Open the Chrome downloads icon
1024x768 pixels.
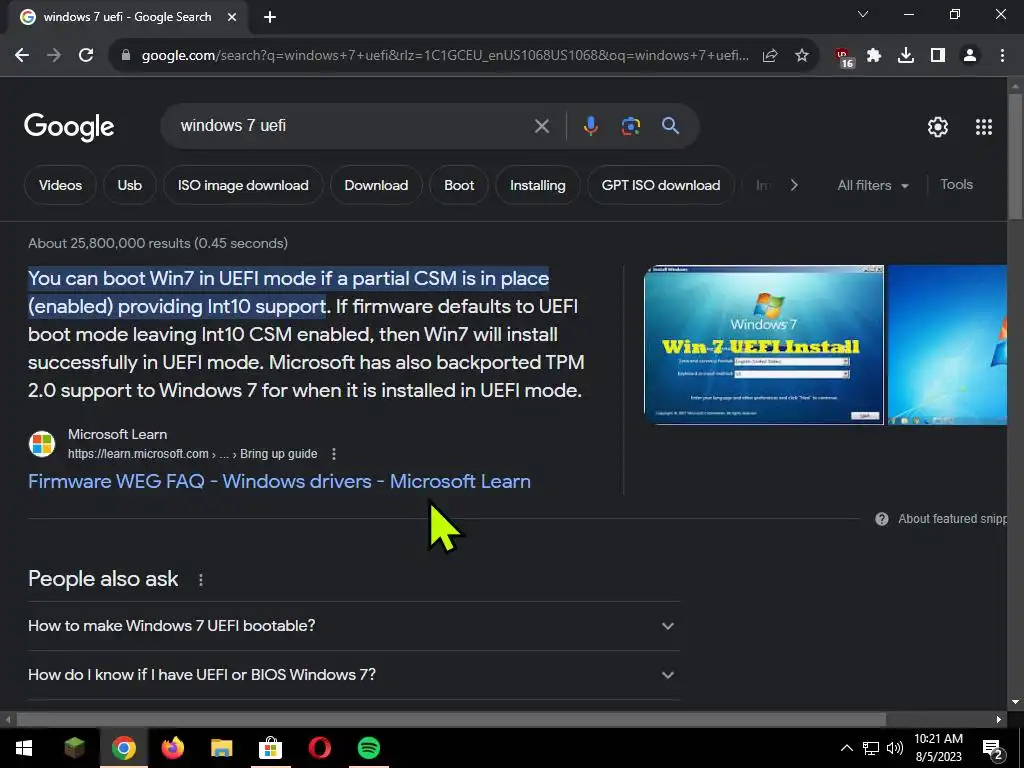click(906, 56)
